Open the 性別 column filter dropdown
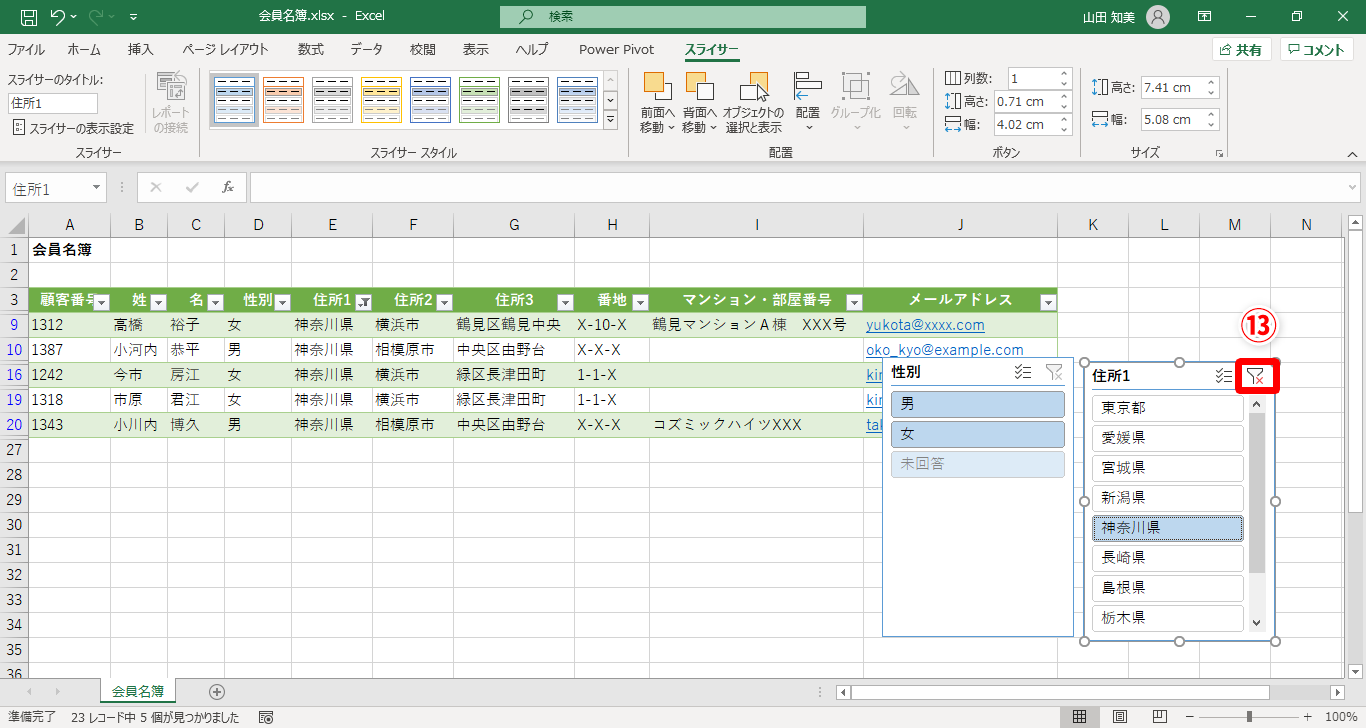The width and height of the screenshot is (1366, 728). pos(282,302)
